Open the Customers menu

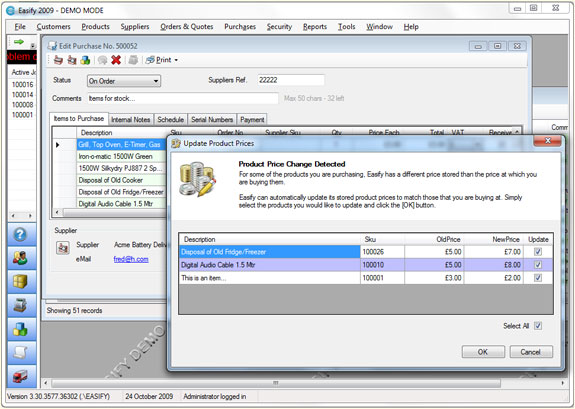pos(54,26)
